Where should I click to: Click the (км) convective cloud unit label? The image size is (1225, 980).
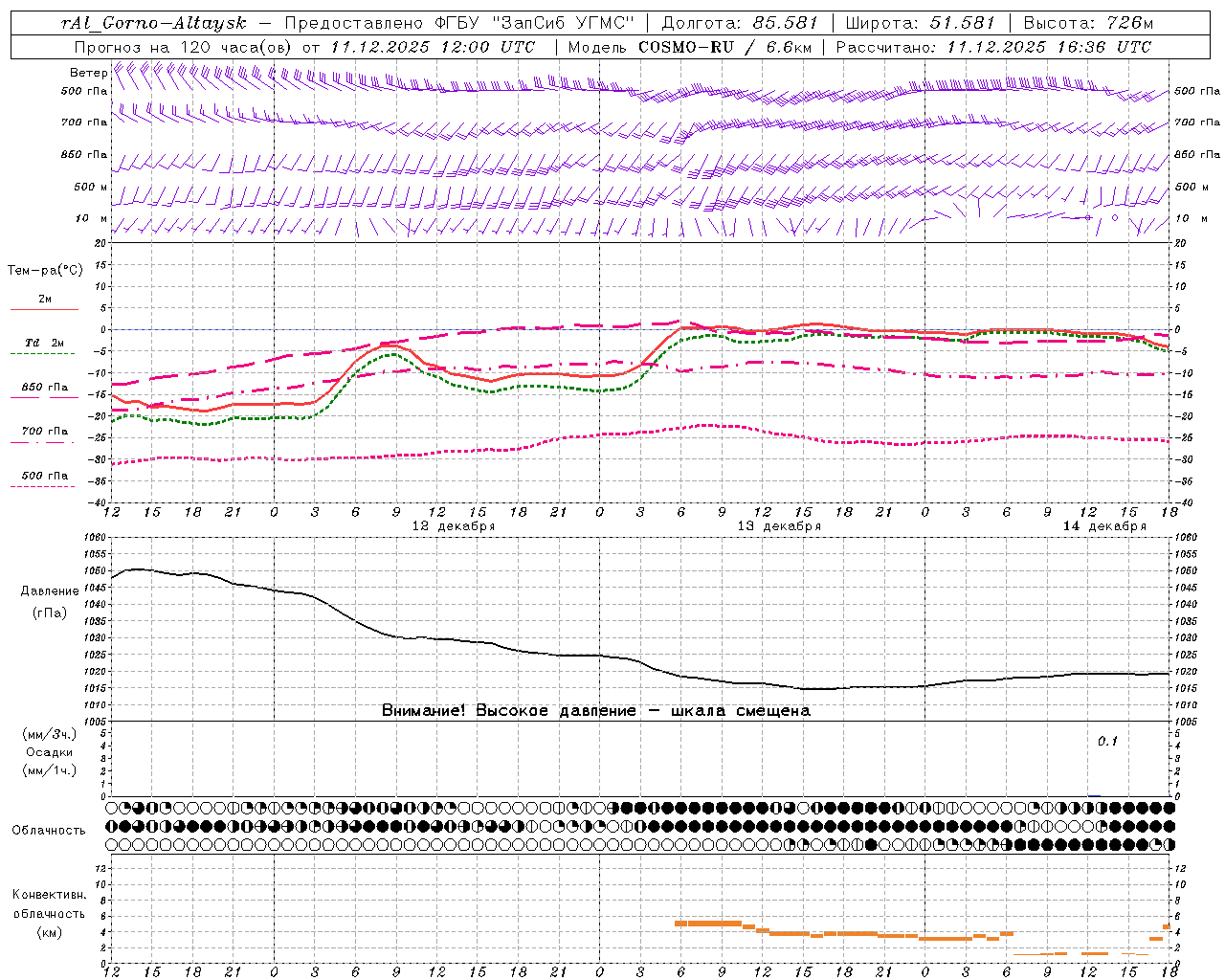50,932
